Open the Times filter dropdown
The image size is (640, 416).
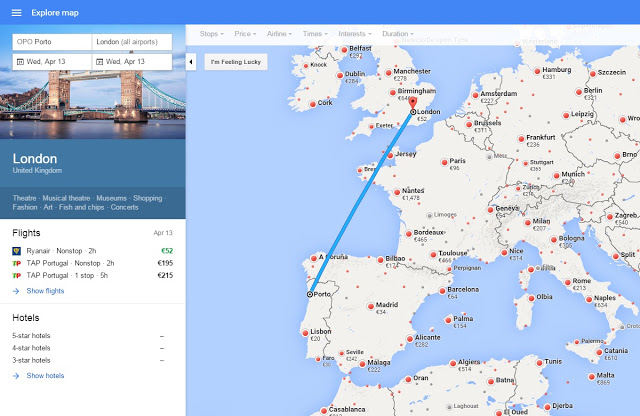[x=315, y=34]
